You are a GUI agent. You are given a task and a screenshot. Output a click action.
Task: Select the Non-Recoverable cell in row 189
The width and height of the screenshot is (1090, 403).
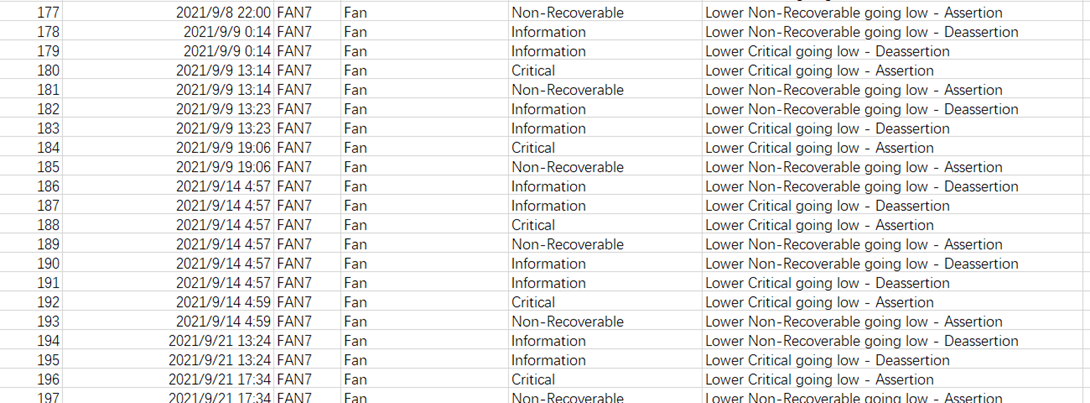tap(567, 245)
